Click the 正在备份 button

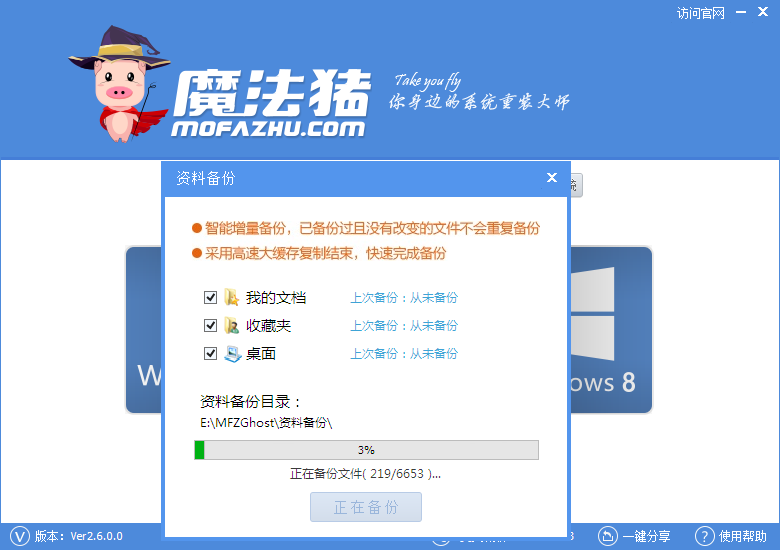pyautogui.click(x=366, y=507)
